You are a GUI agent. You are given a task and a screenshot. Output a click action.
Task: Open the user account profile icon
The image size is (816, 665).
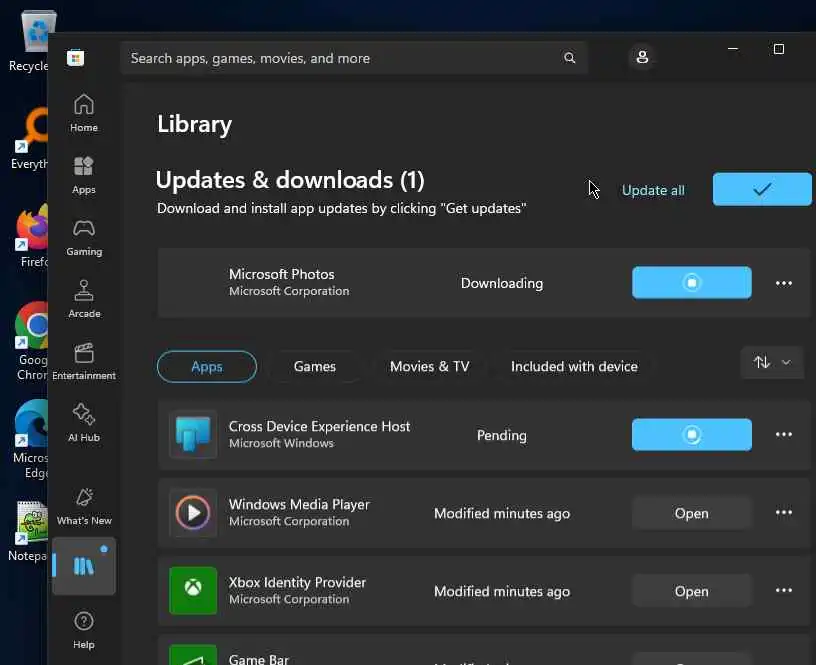click(642, 57)
